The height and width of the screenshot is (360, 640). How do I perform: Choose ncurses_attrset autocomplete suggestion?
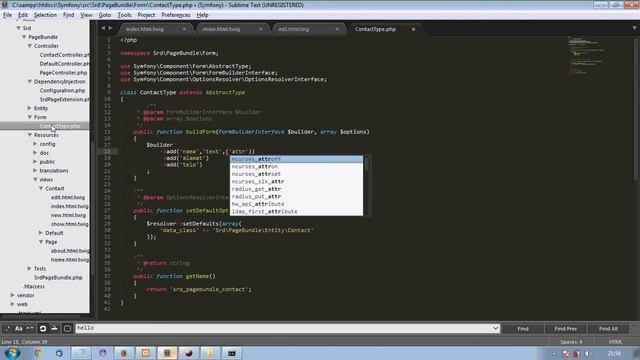click(x=296, y=174)
